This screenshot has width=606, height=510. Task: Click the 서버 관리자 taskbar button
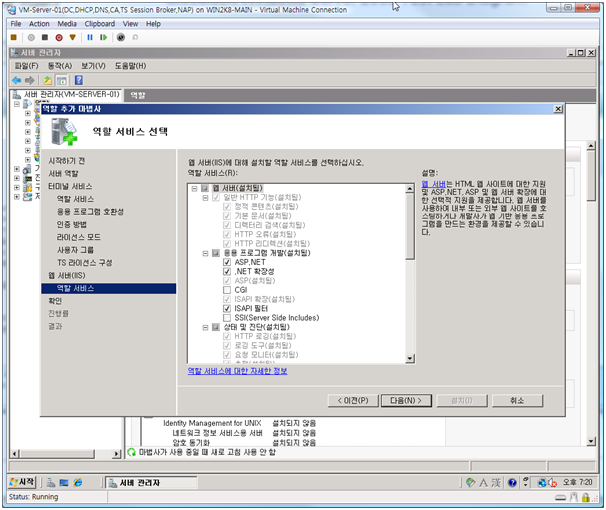151,483
